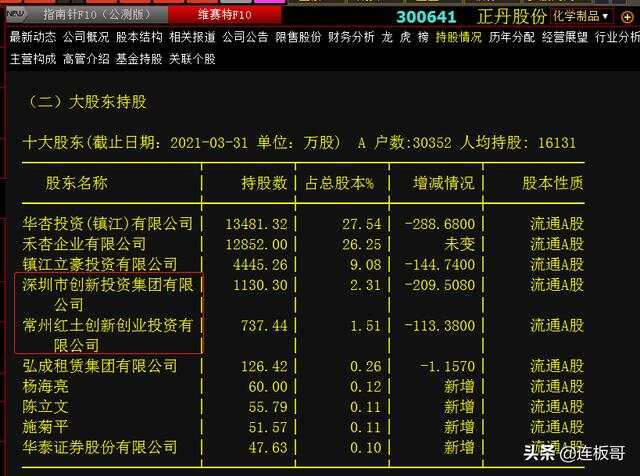Open 主营构成 section

[x=33, y=59]
